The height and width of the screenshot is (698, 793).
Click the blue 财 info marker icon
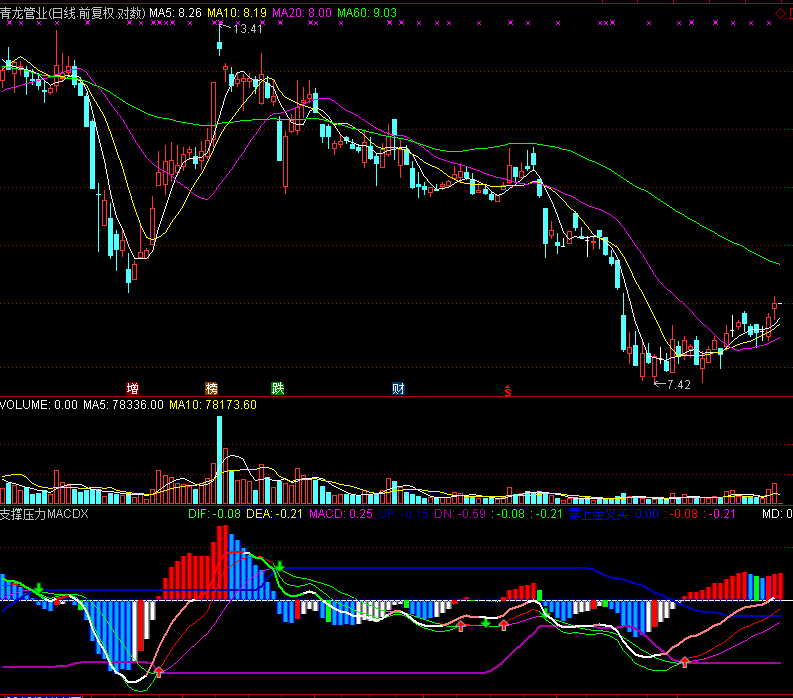click(x=398, y=388)
